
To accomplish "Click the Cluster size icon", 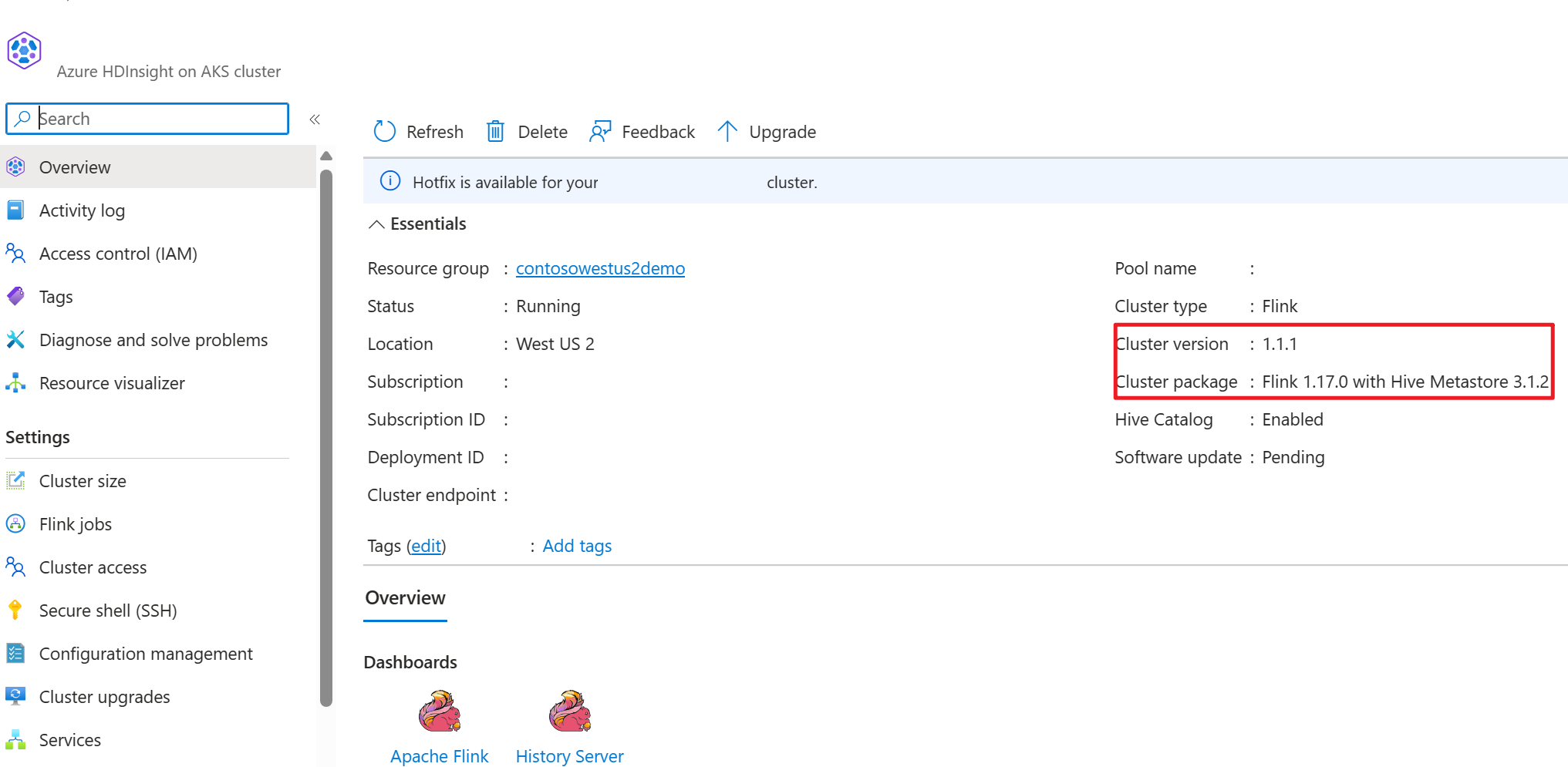I will 15,481.
